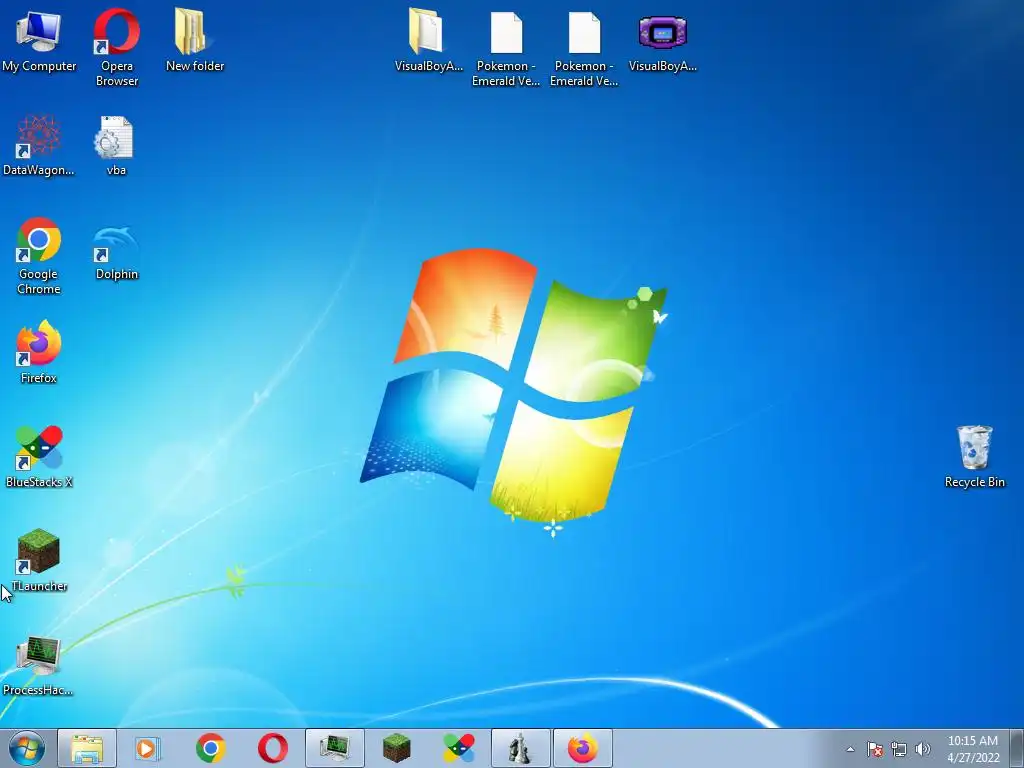Switch to the chess app in the taskbar

tap(520, 748)
